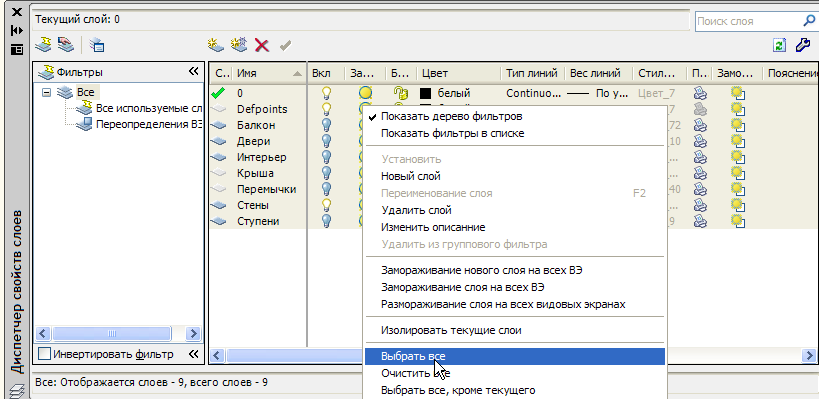Select layer named Интерьер
This screenshot has width=819, height=399.
point(262,157)
